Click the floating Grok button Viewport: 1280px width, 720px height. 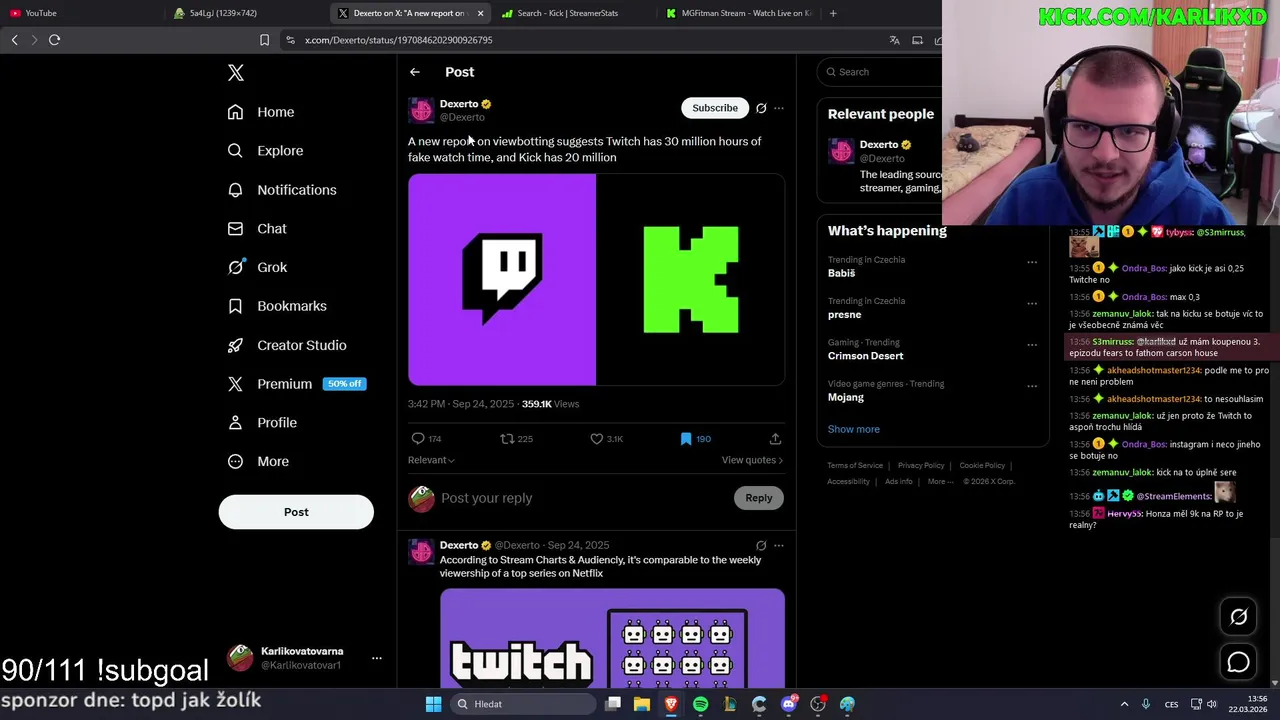[x=1238, y=617]
